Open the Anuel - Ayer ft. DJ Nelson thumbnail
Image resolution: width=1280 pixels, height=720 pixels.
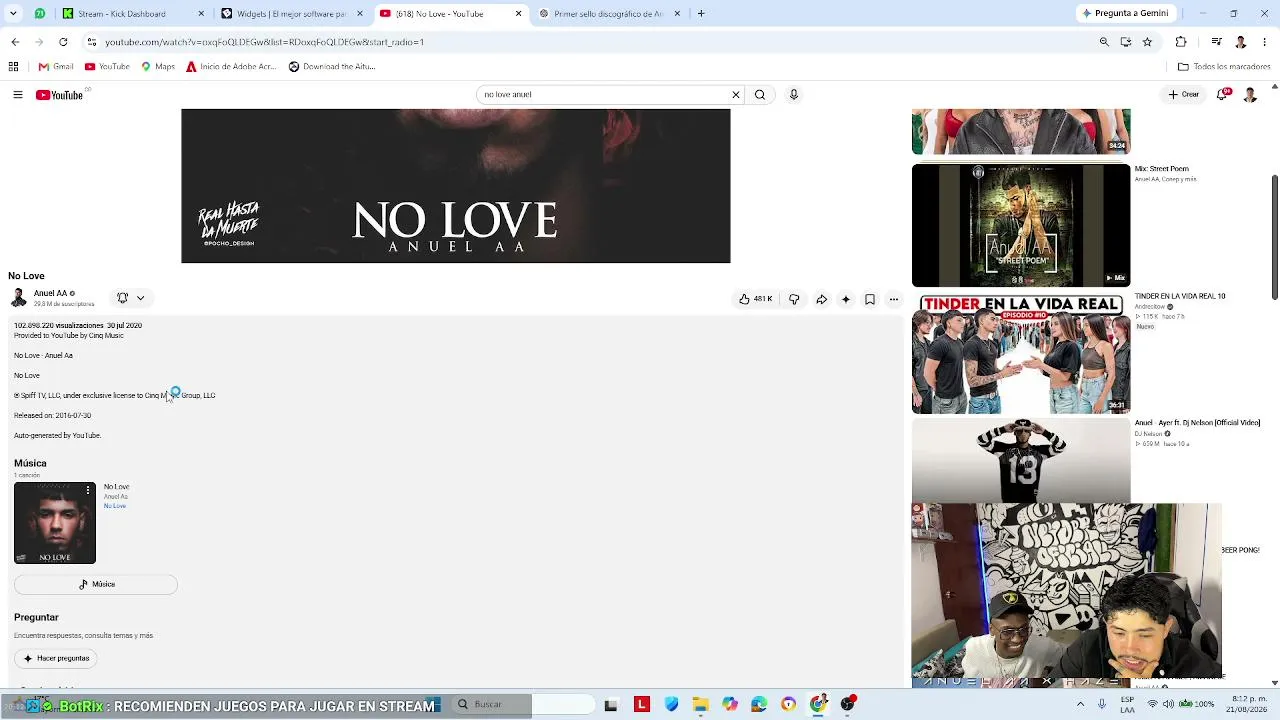[x=1021, y=460]
